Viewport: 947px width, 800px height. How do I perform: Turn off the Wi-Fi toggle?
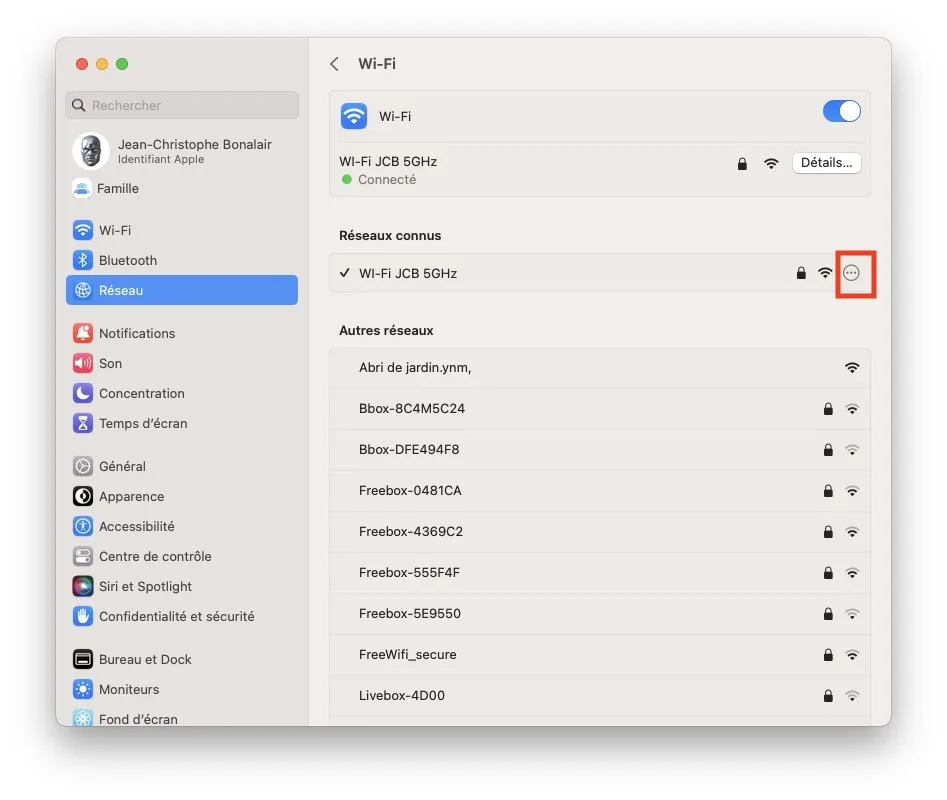(841, 111)
